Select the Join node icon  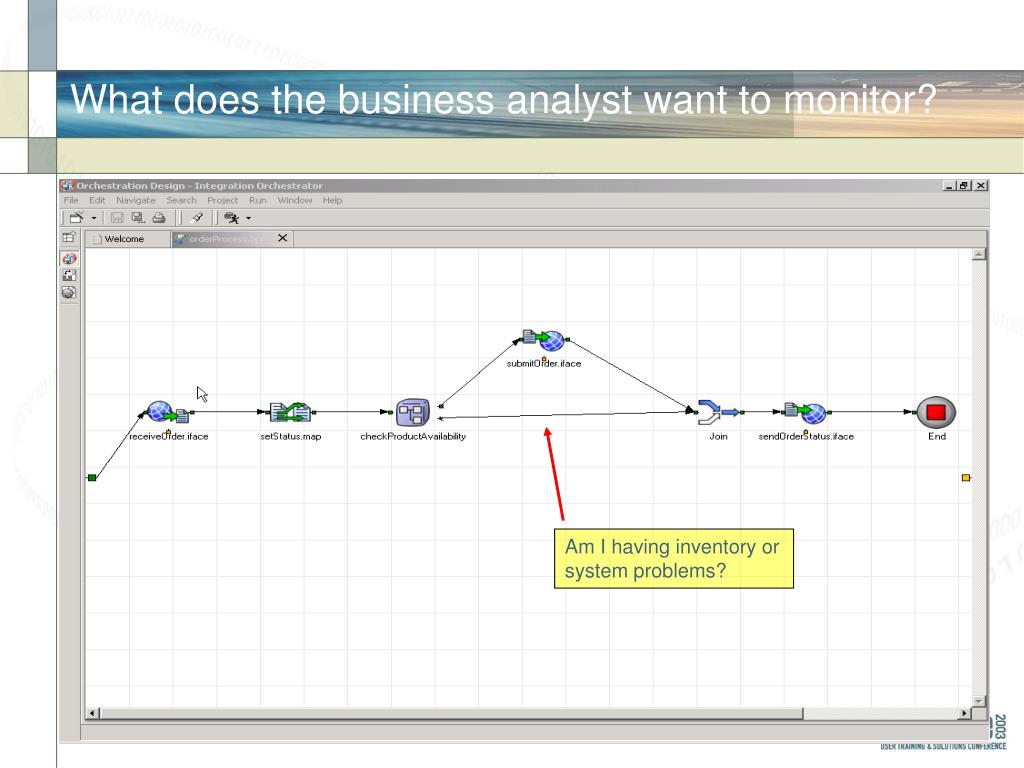coord(718,412)
